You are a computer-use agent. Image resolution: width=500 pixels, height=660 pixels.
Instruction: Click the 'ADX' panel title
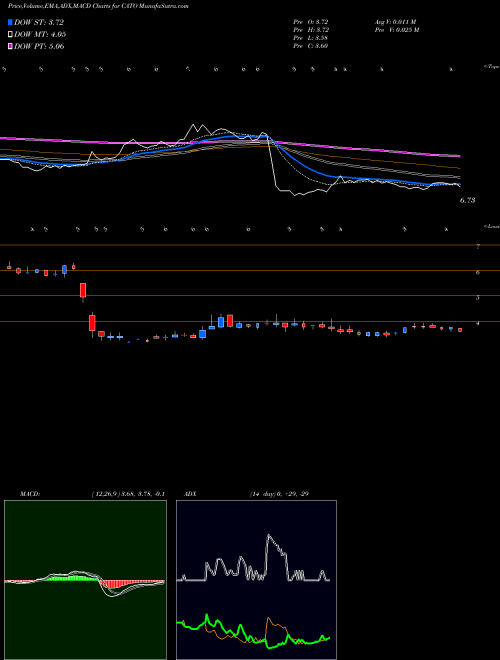tap(190, 494)
